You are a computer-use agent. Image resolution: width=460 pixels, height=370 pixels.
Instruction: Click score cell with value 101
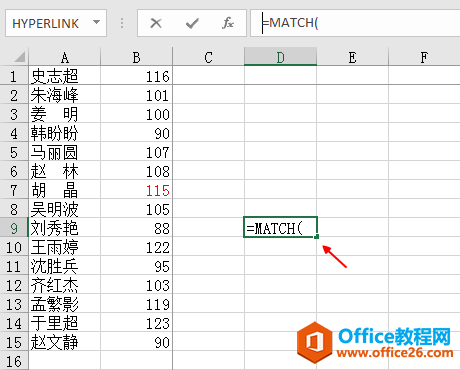tap(136, 95)
